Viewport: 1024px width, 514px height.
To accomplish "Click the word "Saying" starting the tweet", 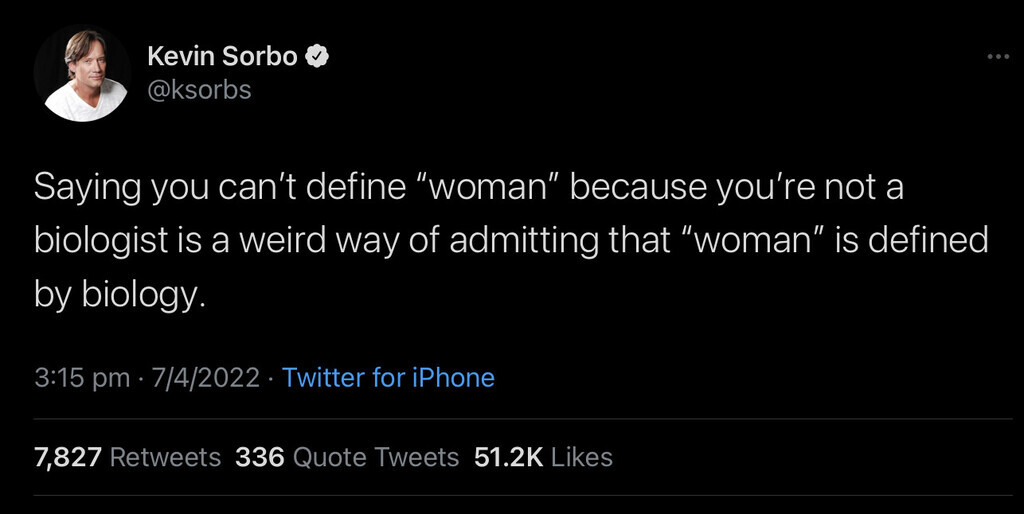I will pos(87,189).
